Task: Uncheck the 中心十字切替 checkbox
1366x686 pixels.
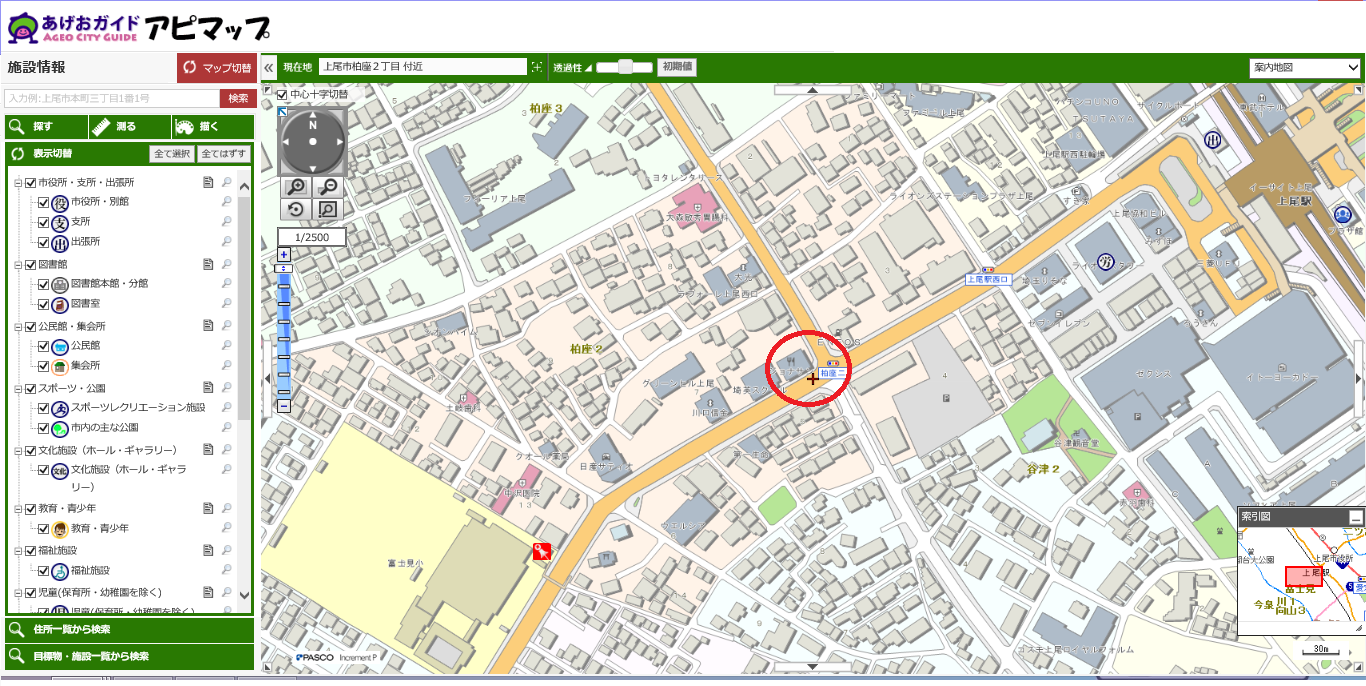Action: click(282, 95)
